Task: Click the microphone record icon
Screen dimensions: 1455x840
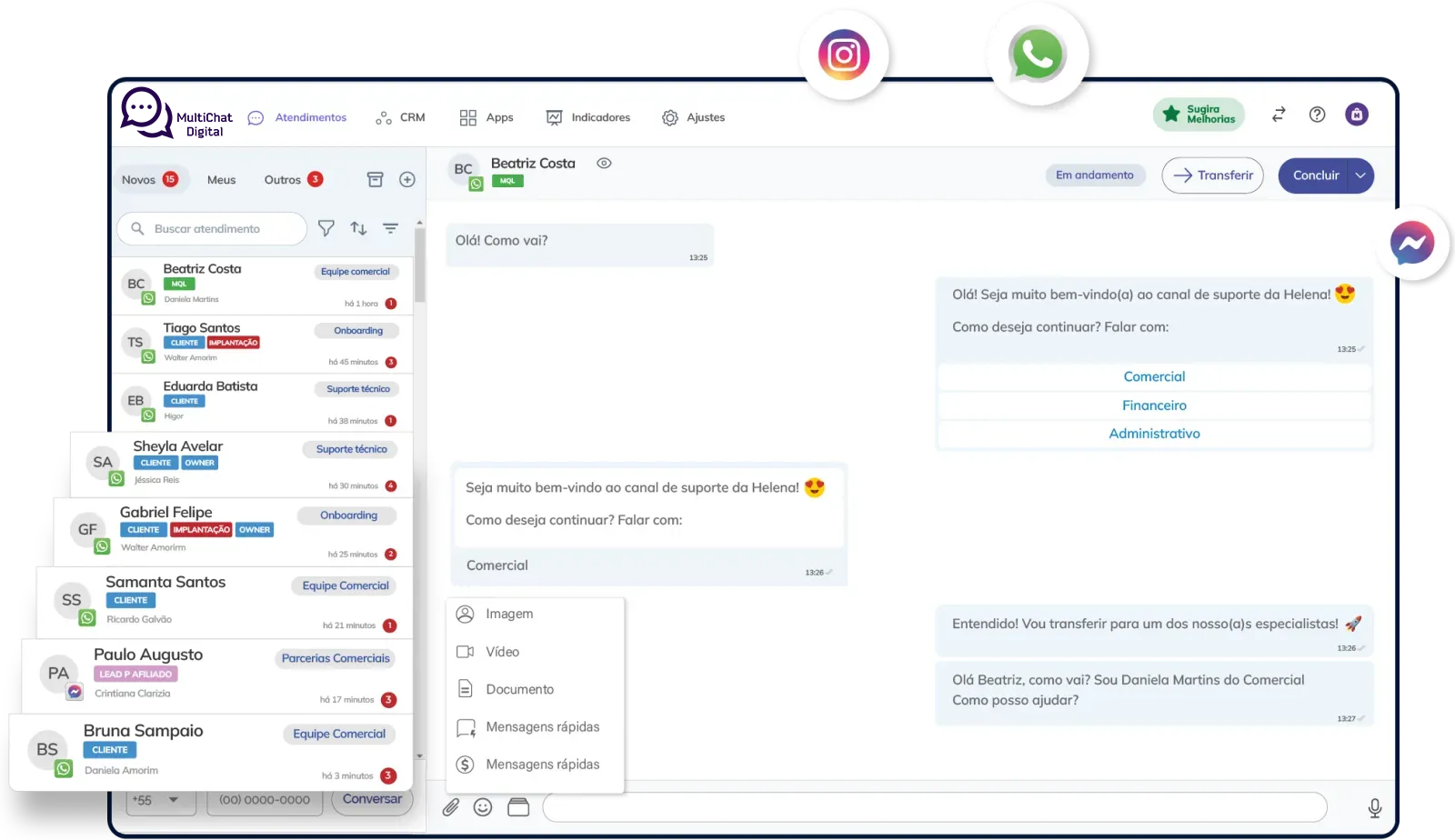Action: coord(1375,807)
